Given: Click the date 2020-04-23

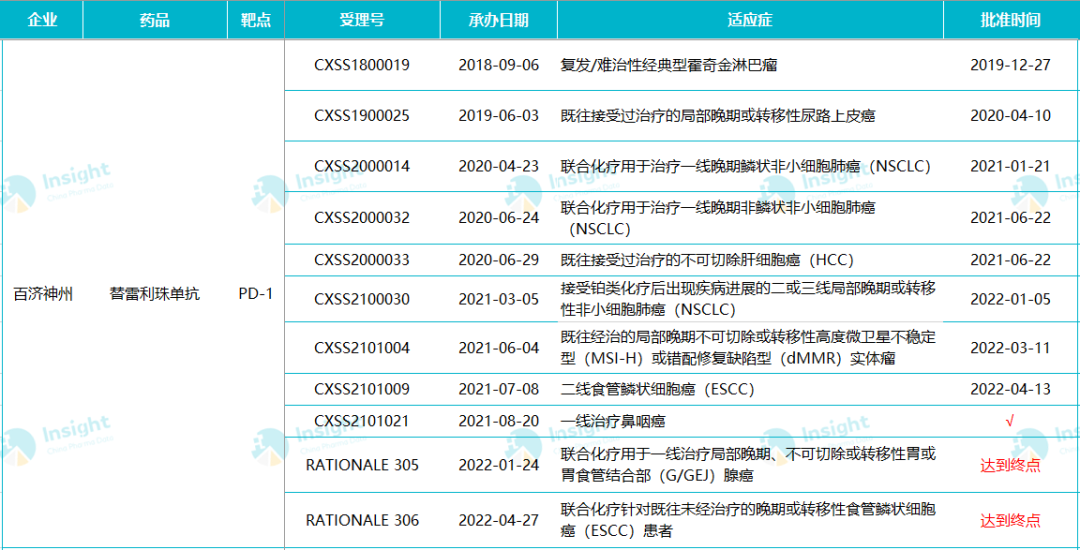Looking at the screenshot, I should (x=499, y=167).
